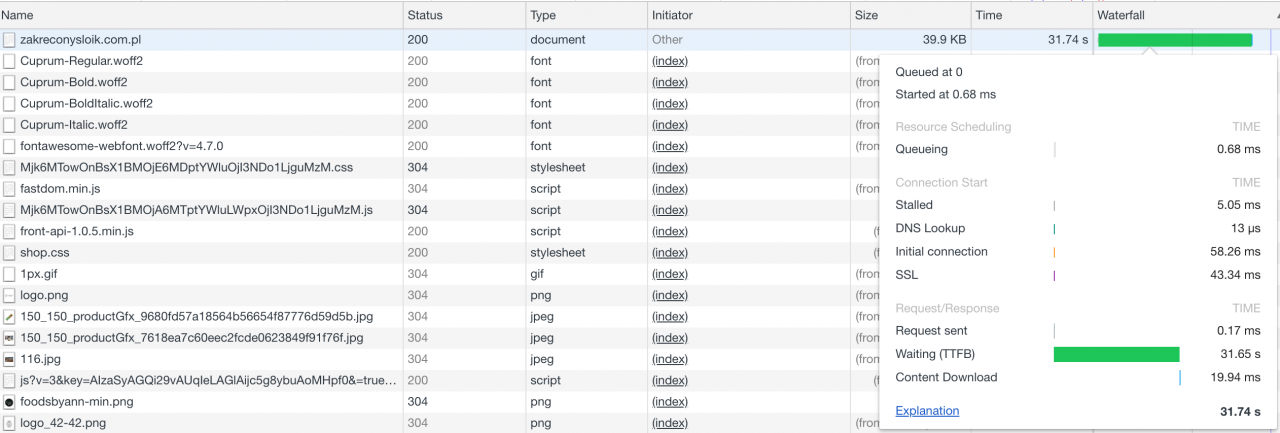
Task: Click file icon of zakreconysloik.com.pl request
Action: pos(9,40)
